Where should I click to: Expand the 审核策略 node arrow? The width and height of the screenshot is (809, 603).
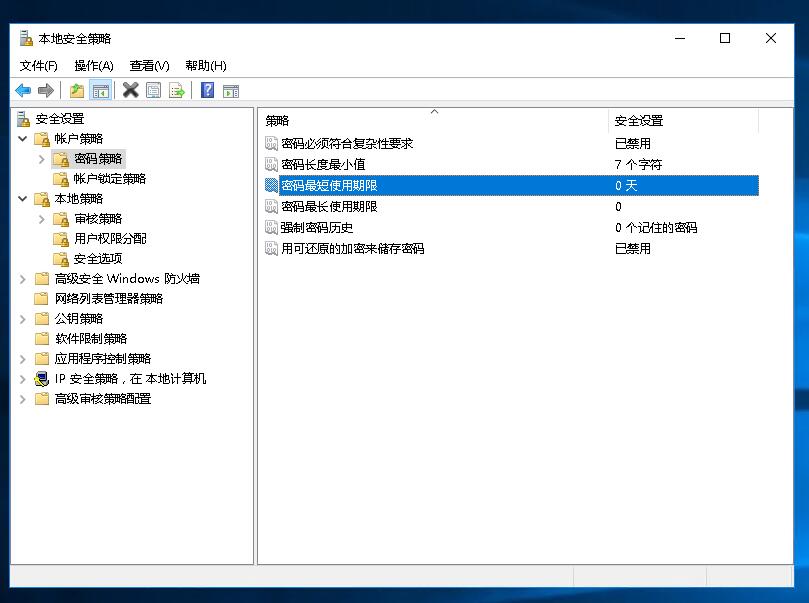click(42, 219)
